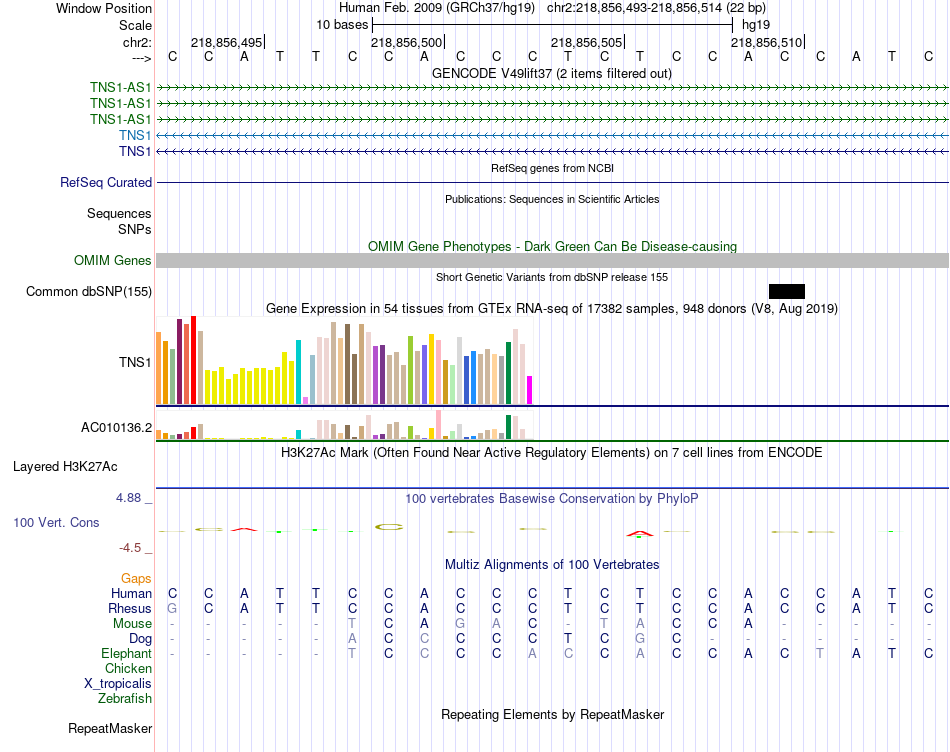Screen dimensions: 950x752
Task: Select the dark blue TNS1 transcript label
Action: pos(135,151)
